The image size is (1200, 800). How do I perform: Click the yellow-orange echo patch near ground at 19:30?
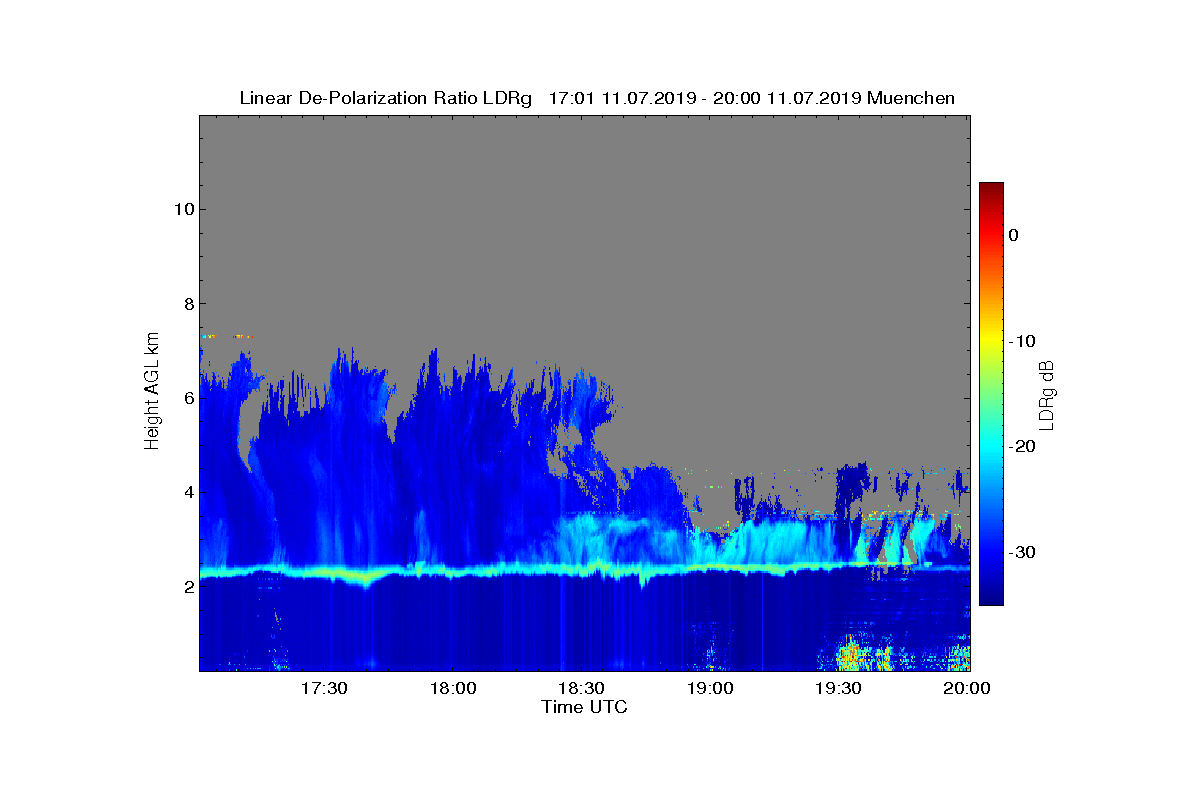(x=851, y=656)
